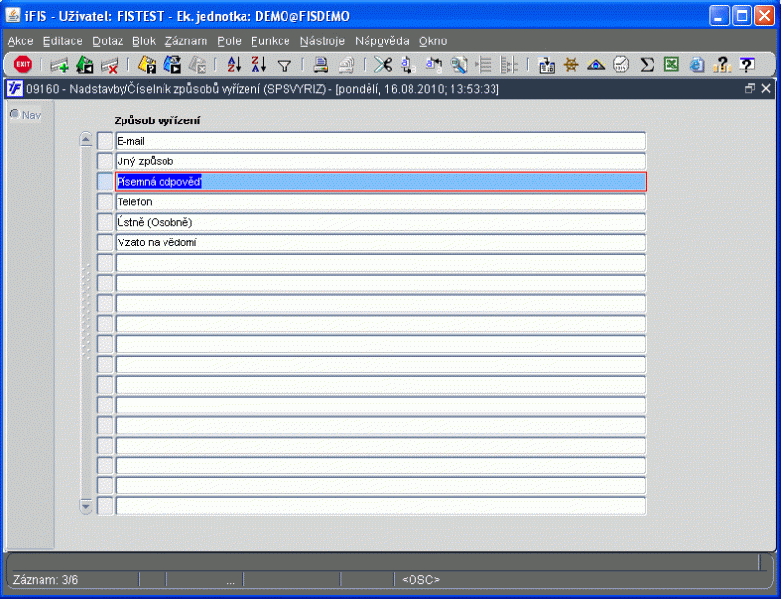Toggle the Nav radio button
This screenshot has width=781, height=599.
point(14,115)
